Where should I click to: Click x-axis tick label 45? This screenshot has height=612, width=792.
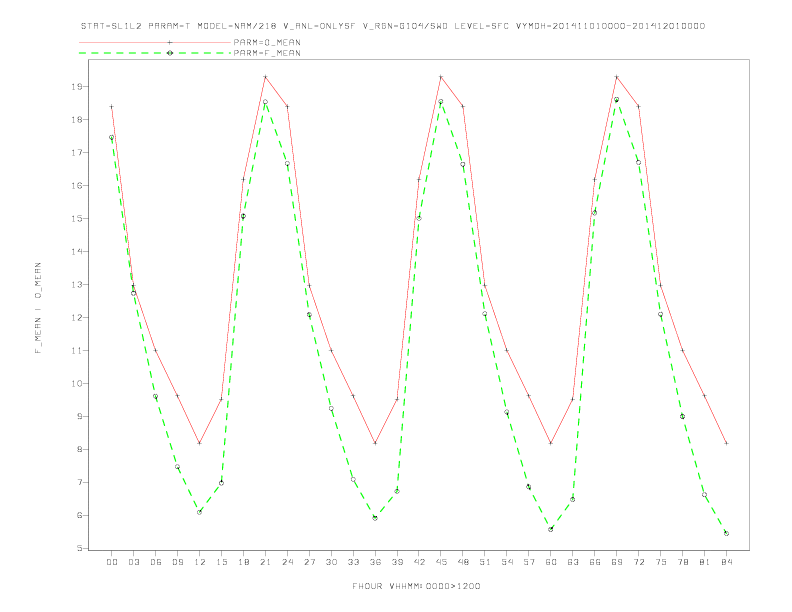pos(441,562)
